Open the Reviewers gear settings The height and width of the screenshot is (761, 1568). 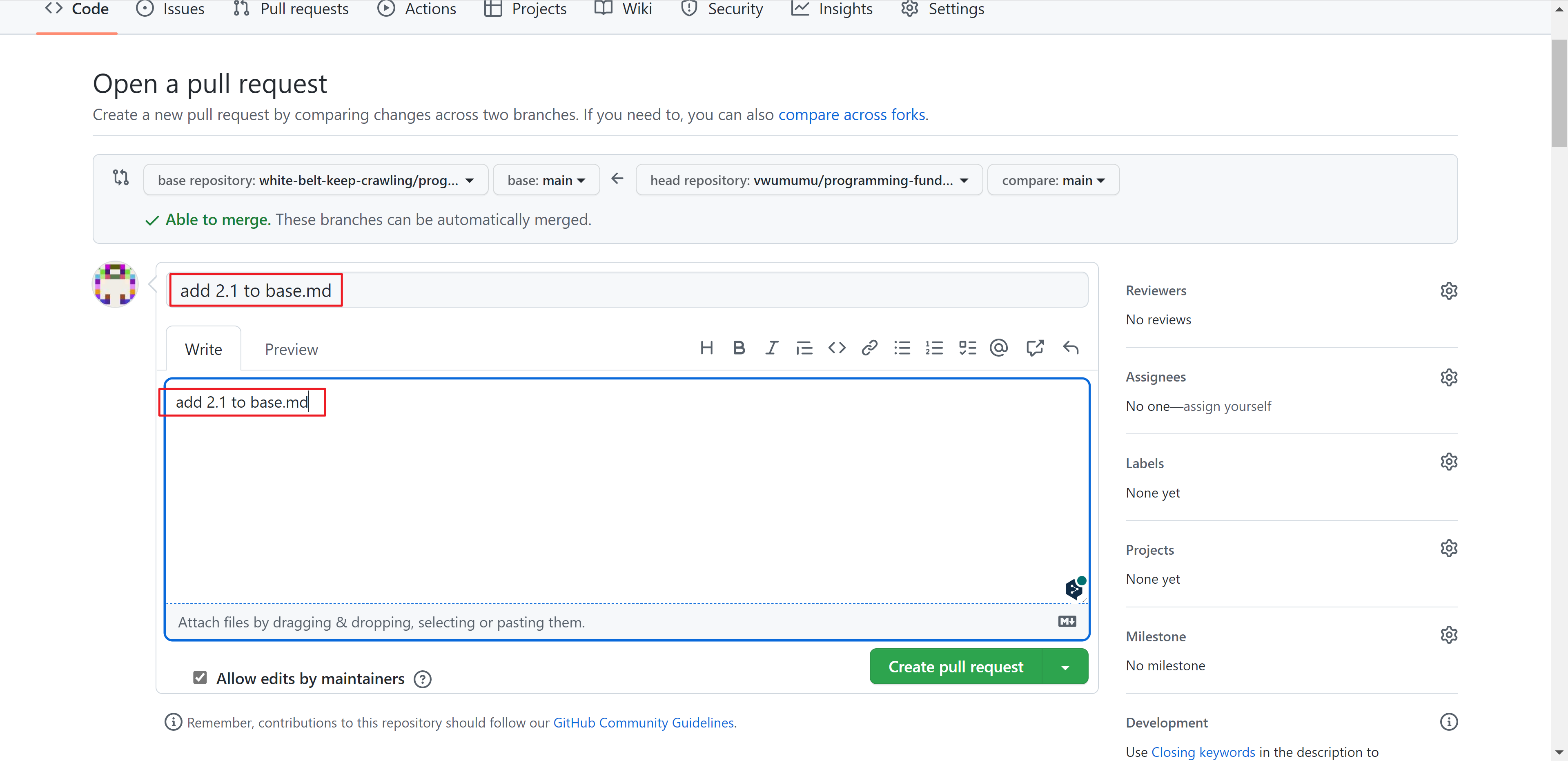(1449, 290)
